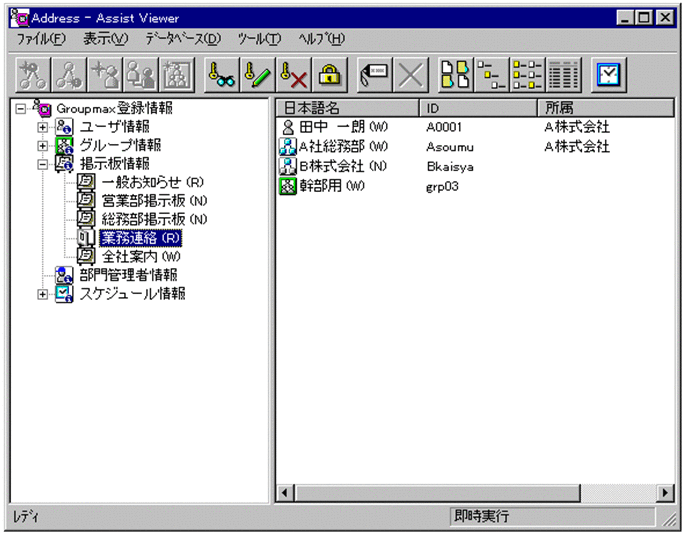This screenshot has width=685, height=535.
Task: Click the key with pencil edit icon
Action: 254,74
